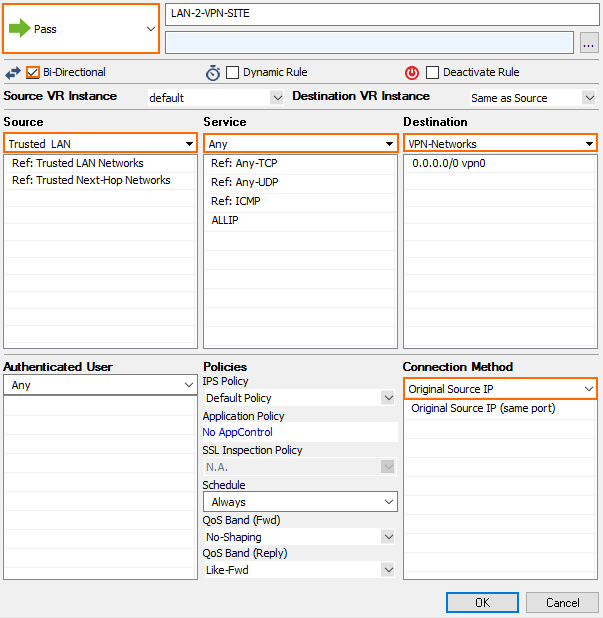
Task: Open the QoS Band (Reply) dropdown
Action: 300,570
